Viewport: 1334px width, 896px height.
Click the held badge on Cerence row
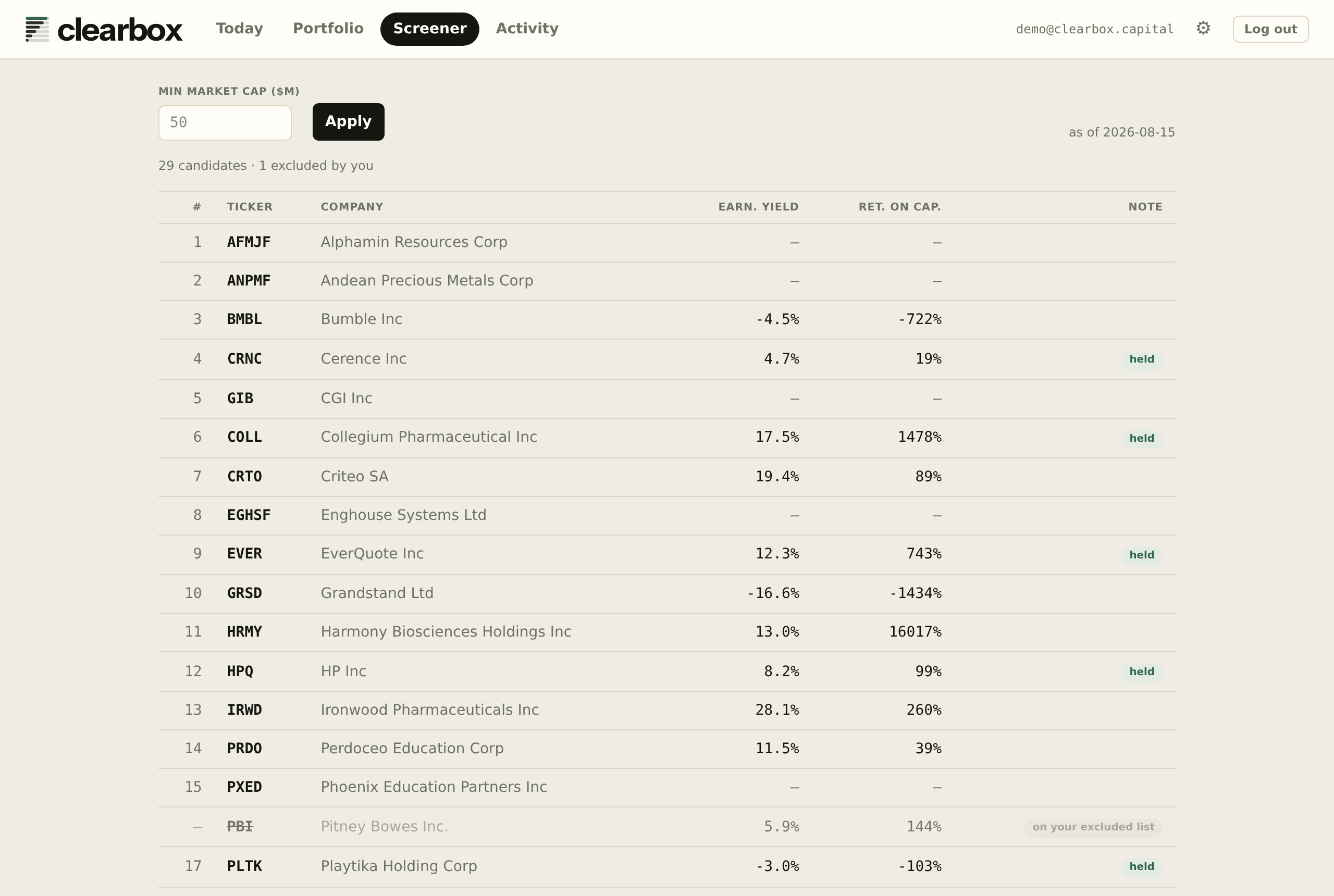click(1141, 359)
